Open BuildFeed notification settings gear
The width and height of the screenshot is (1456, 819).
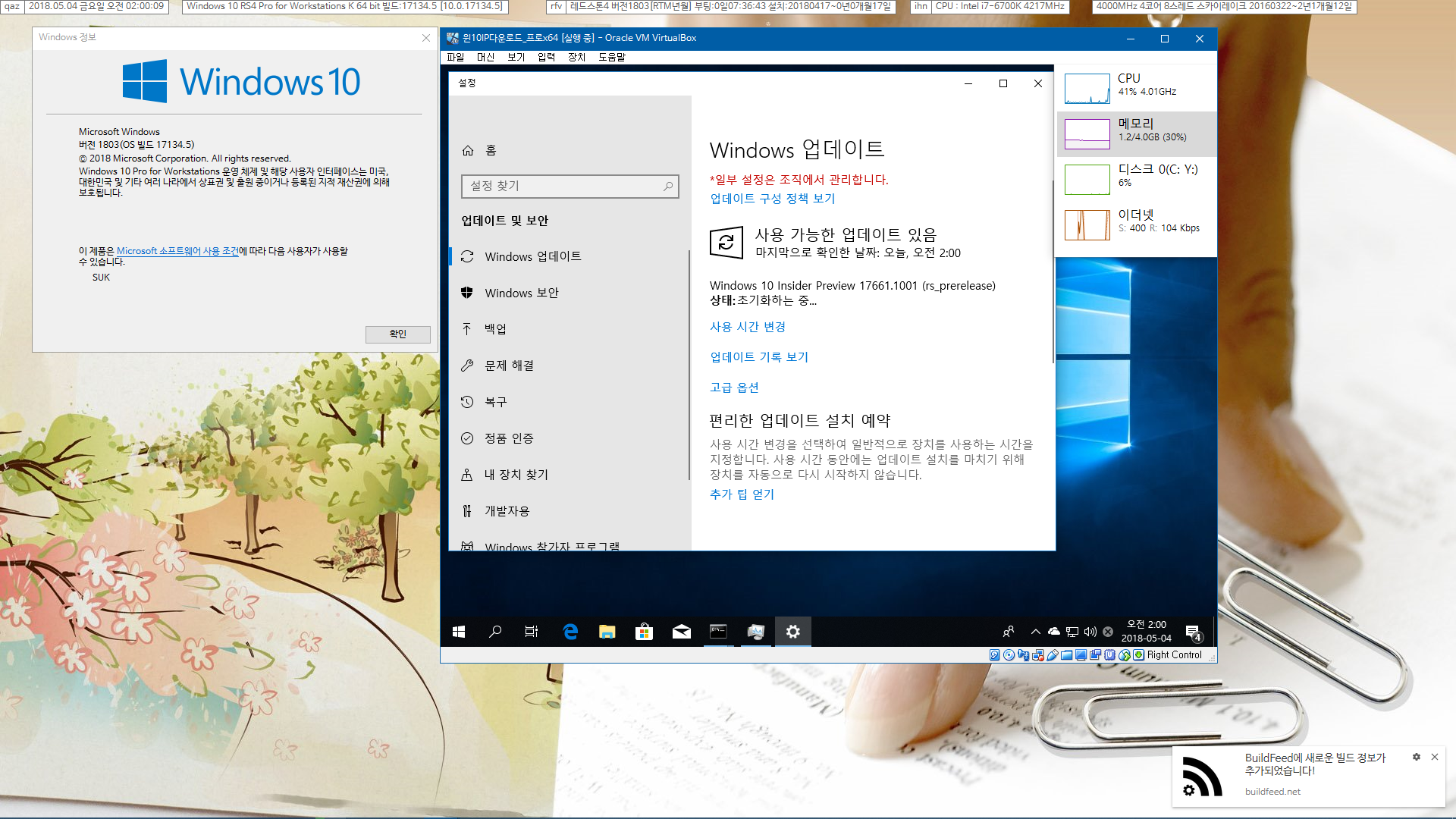1416,757
